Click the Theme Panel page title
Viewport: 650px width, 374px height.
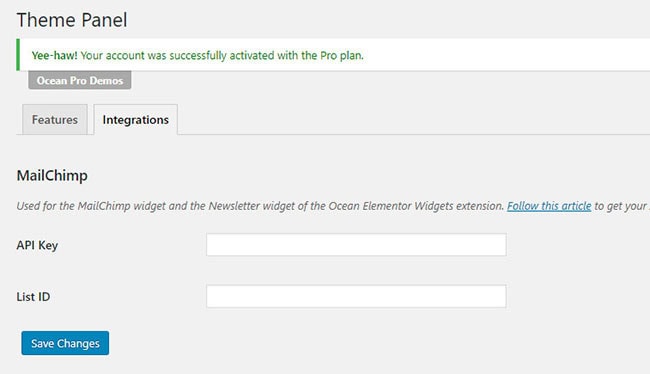(x=72, y=20)
